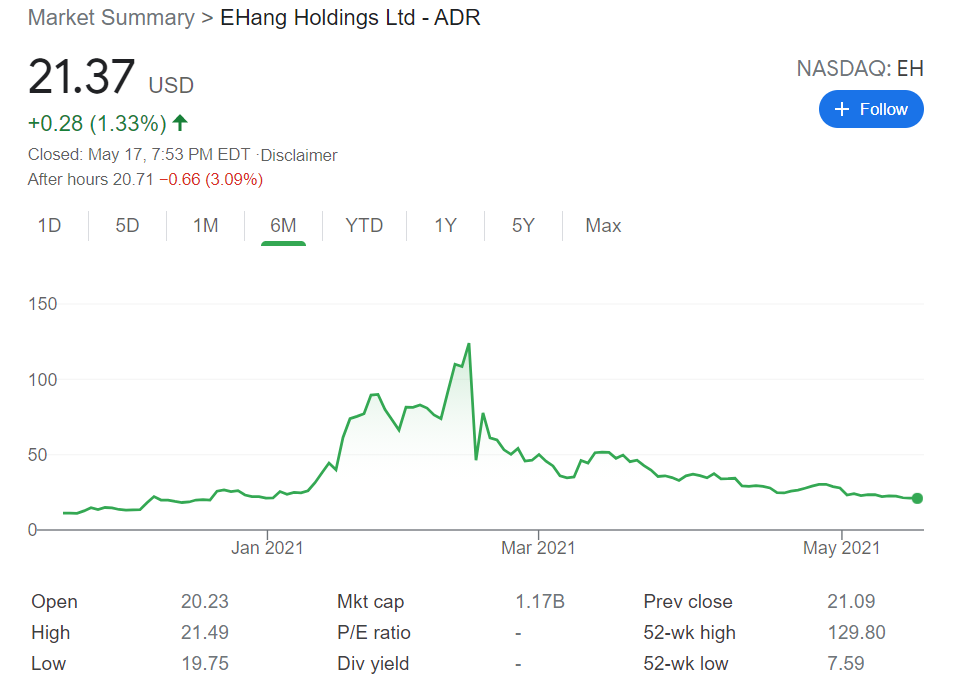Image resolution: width=971 pixels, height=683 pixels.
Task: Click the Mar 2021 axis label
Action: click(x=538, y=548)
